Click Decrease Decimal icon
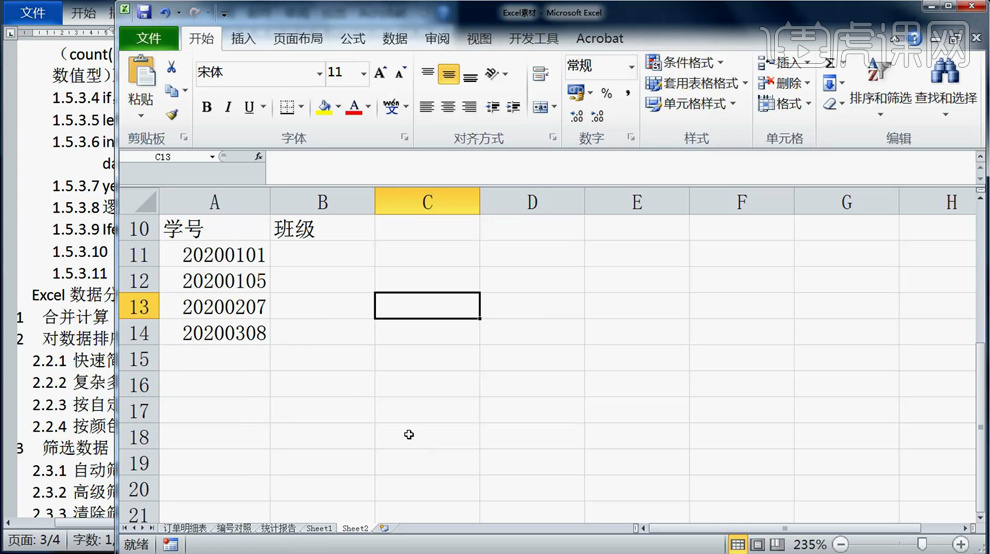 click(x=597, y=116)
